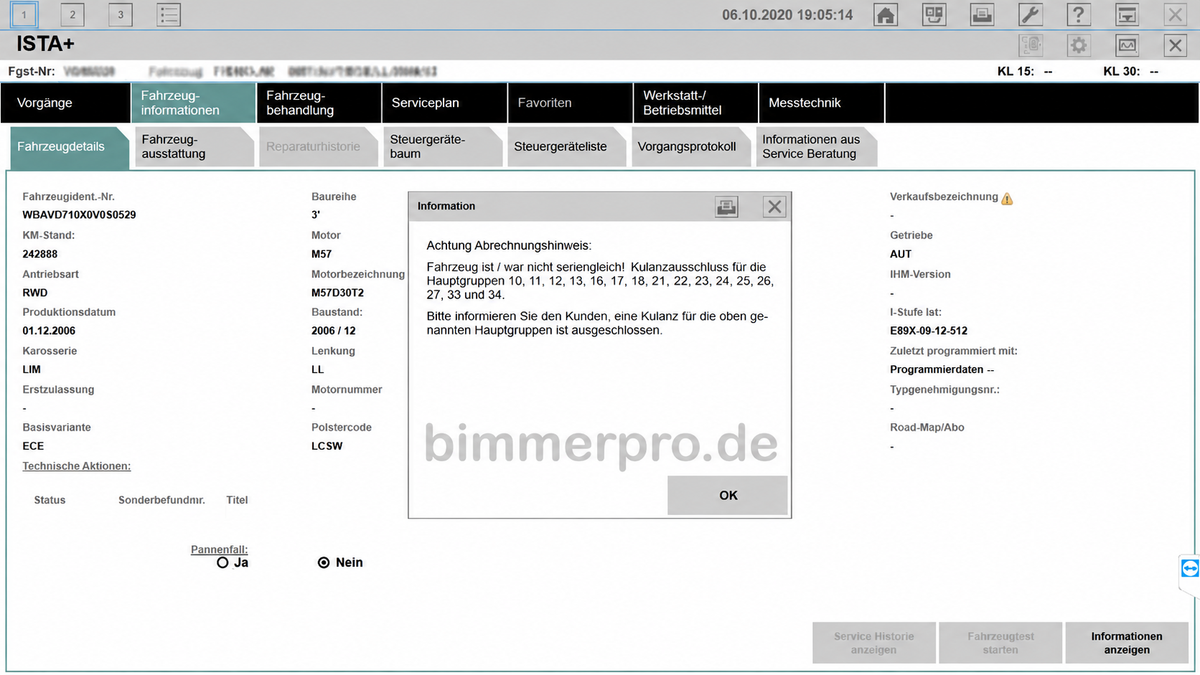Open the Vorgänge menu

point(65,103)
